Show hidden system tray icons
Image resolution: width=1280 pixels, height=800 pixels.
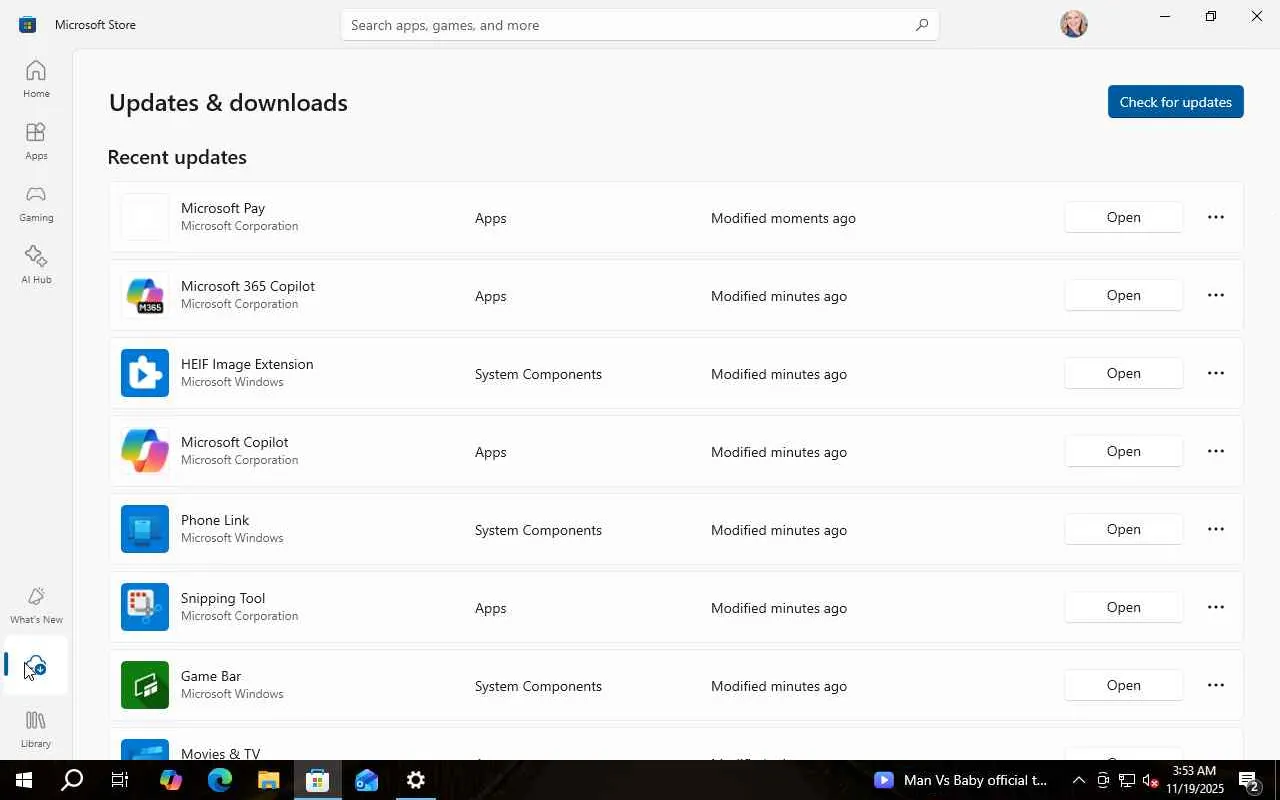tap(1079, 780)
